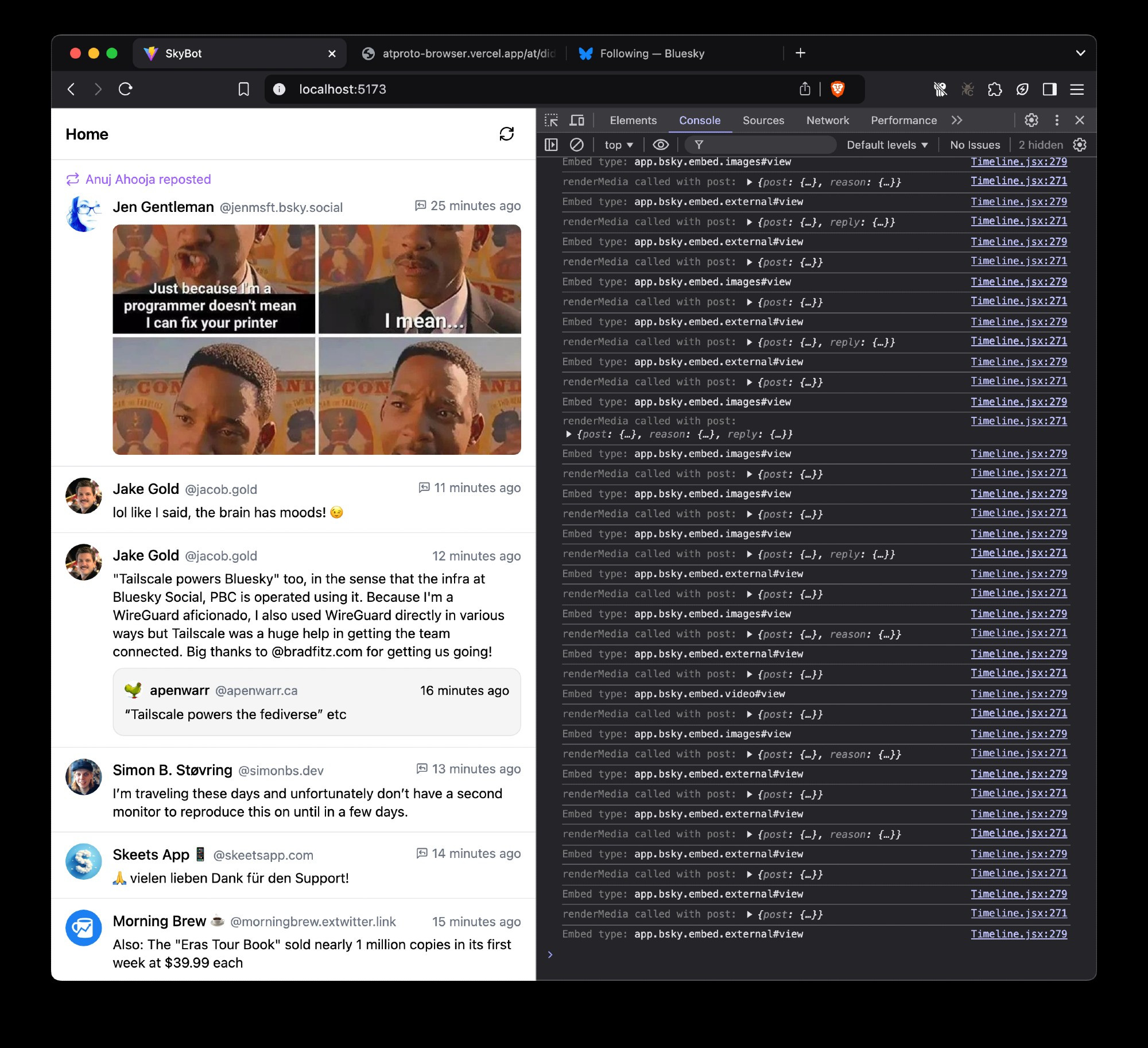Click the Morning Brew avatar
The width and height of the screenshot is (1148, 1048).
click(84, 927)
